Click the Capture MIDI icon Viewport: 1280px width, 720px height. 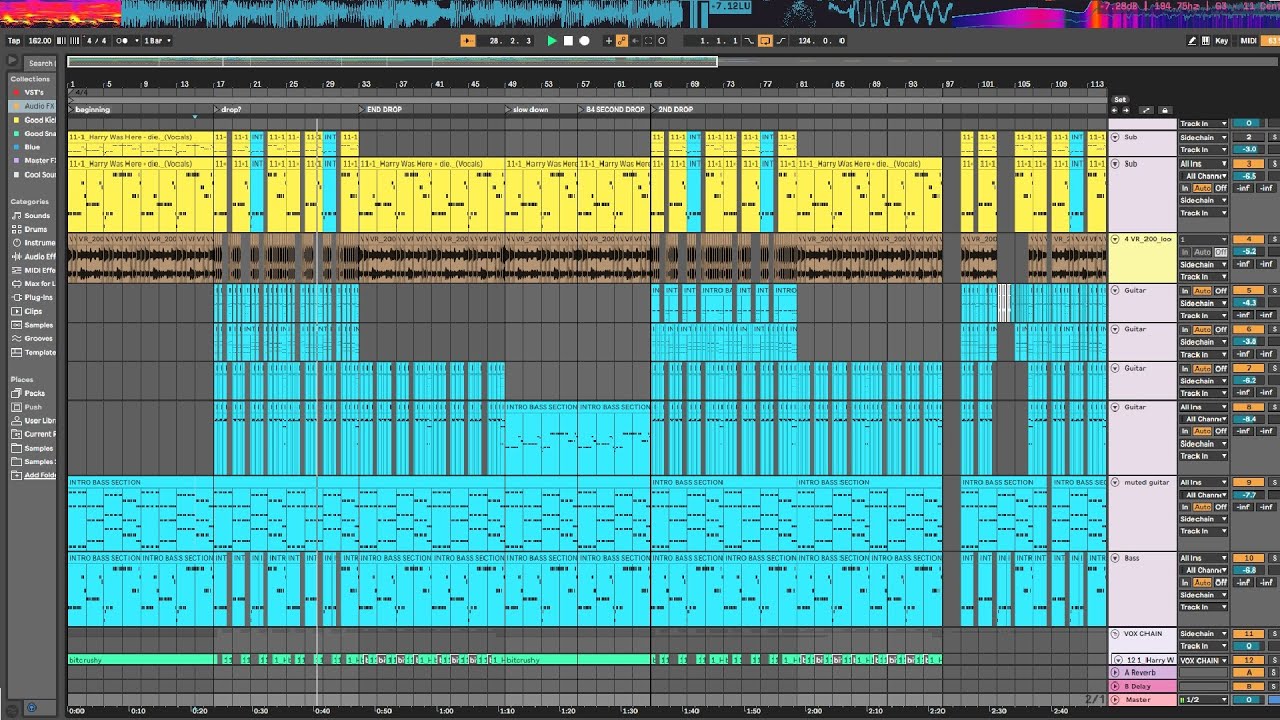648,41
